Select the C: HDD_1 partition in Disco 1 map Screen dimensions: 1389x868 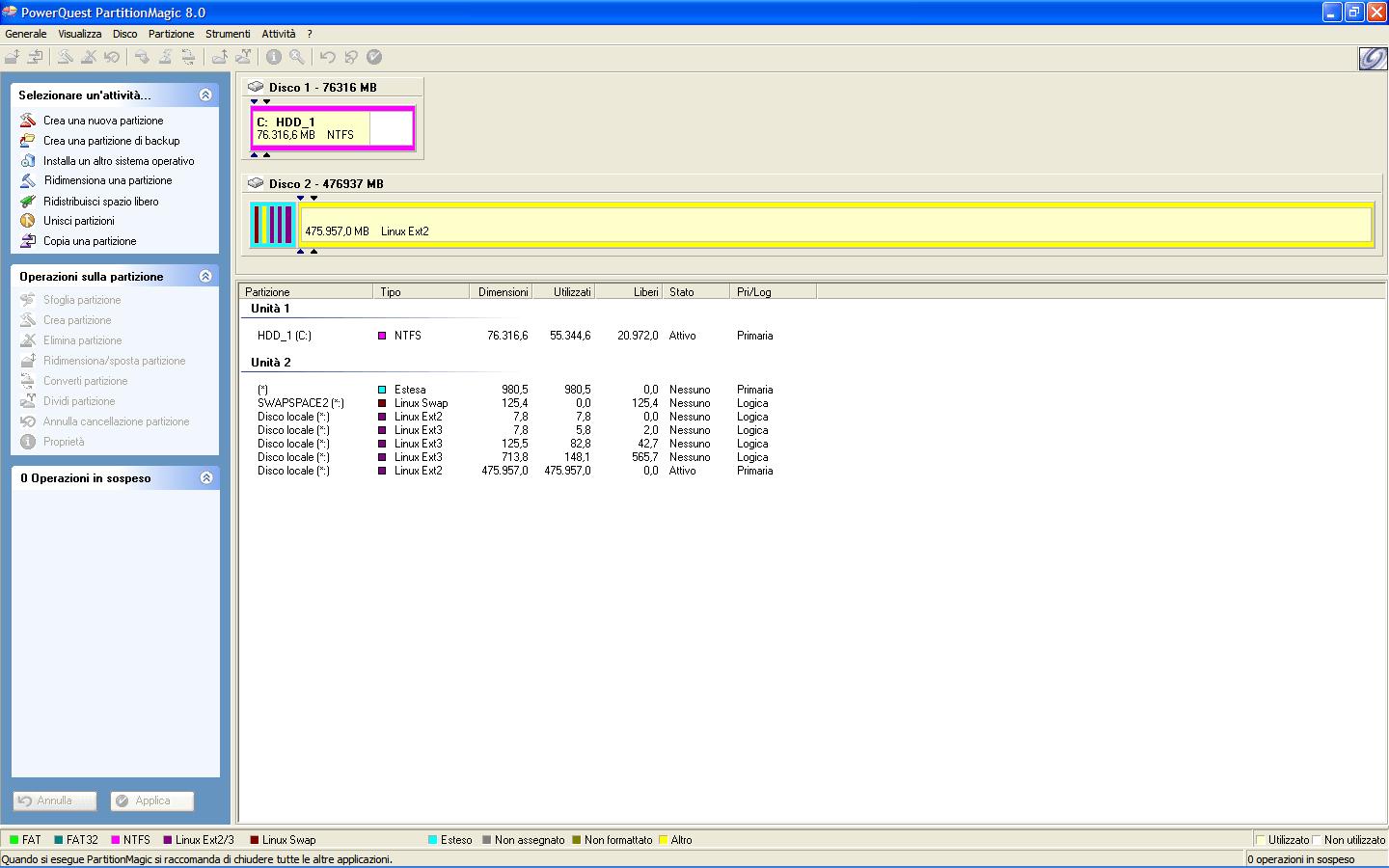click(x=333, y=128)
